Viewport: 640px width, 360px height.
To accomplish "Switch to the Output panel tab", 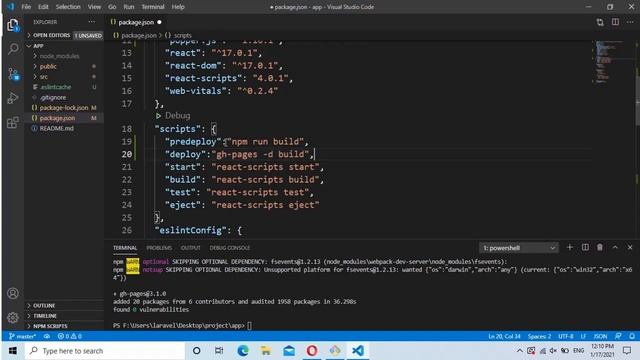I will pyautogui.click(x=191, y=248).
